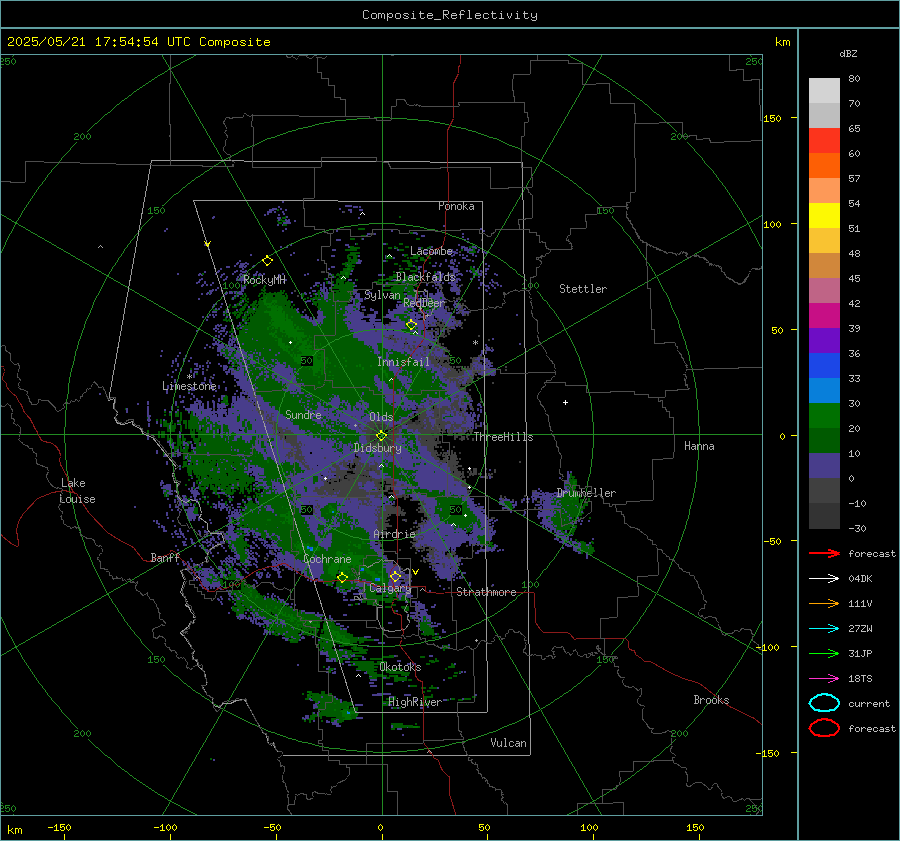This screenshot has width=900, height=841.
Task: Click the yellow diamond marker near RockyMH
Action: point(267,261)
